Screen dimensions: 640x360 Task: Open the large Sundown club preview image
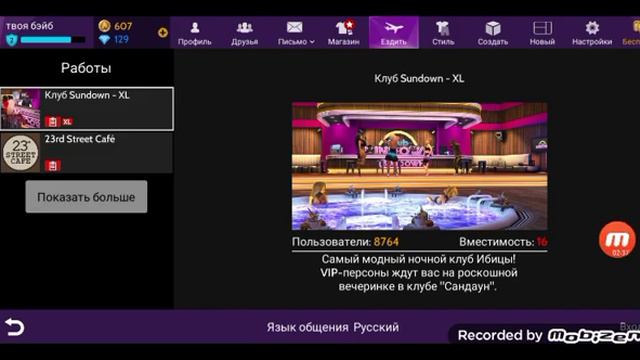click(420, 166)
